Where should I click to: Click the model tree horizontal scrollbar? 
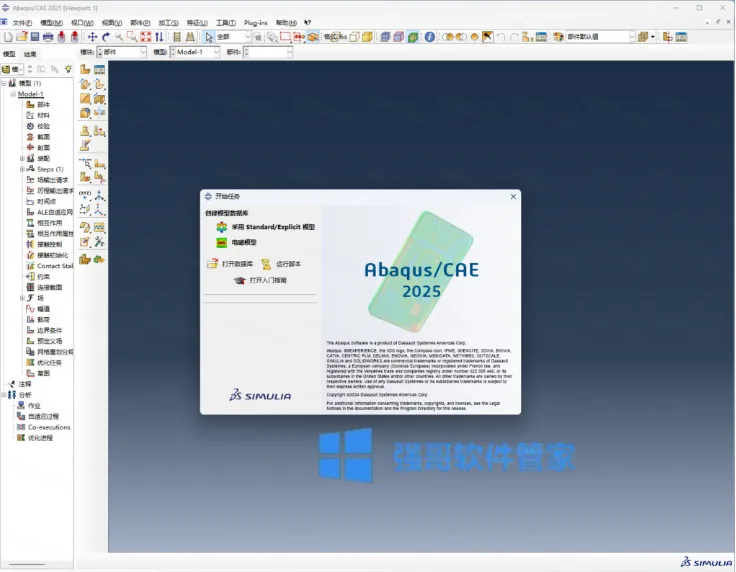point(27,564)
